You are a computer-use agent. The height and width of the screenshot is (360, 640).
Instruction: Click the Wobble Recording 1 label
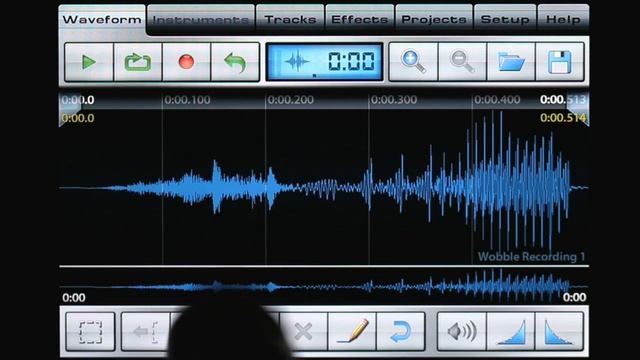531,257
